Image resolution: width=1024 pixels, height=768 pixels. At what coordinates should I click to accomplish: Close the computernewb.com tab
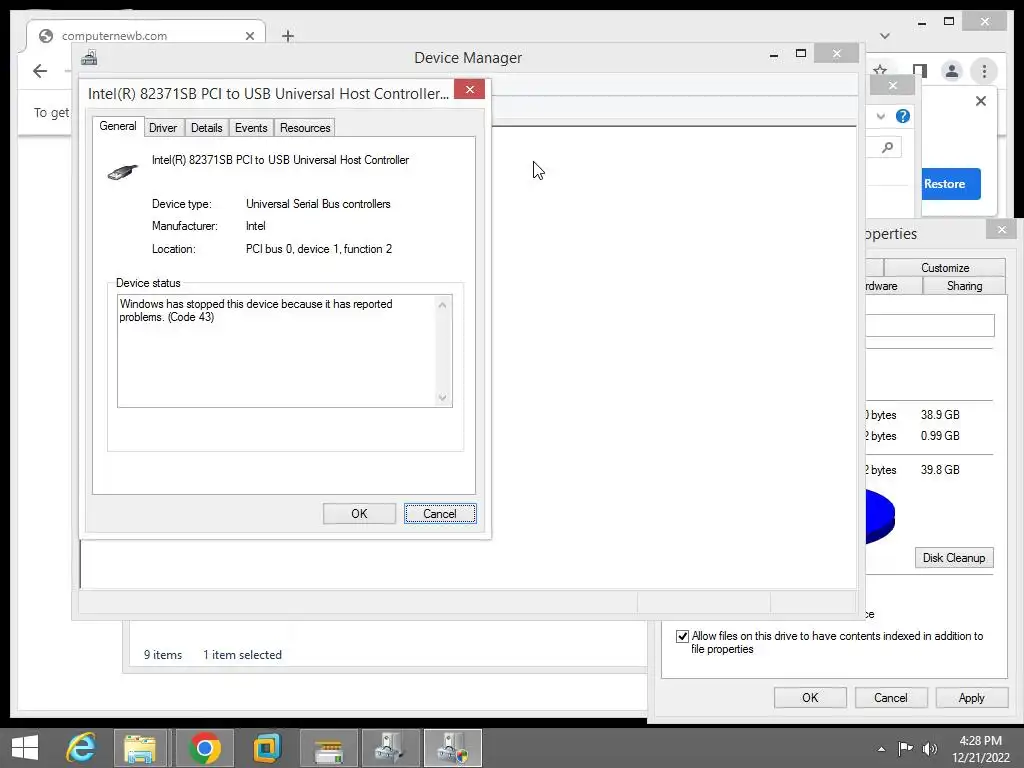pyautogui.click(x=249, y=36)
